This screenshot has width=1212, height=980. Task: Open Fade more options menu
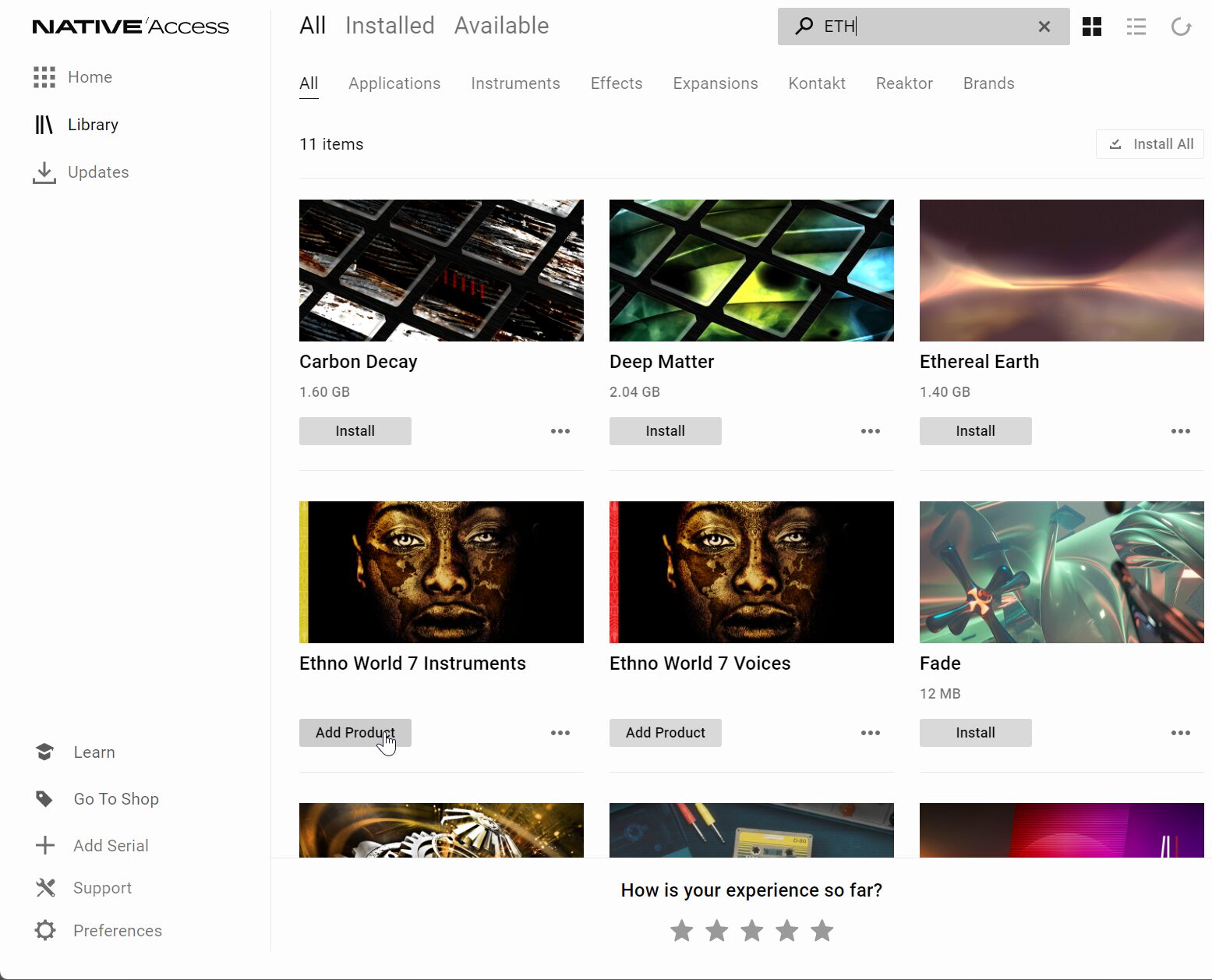pos(1181,733)
